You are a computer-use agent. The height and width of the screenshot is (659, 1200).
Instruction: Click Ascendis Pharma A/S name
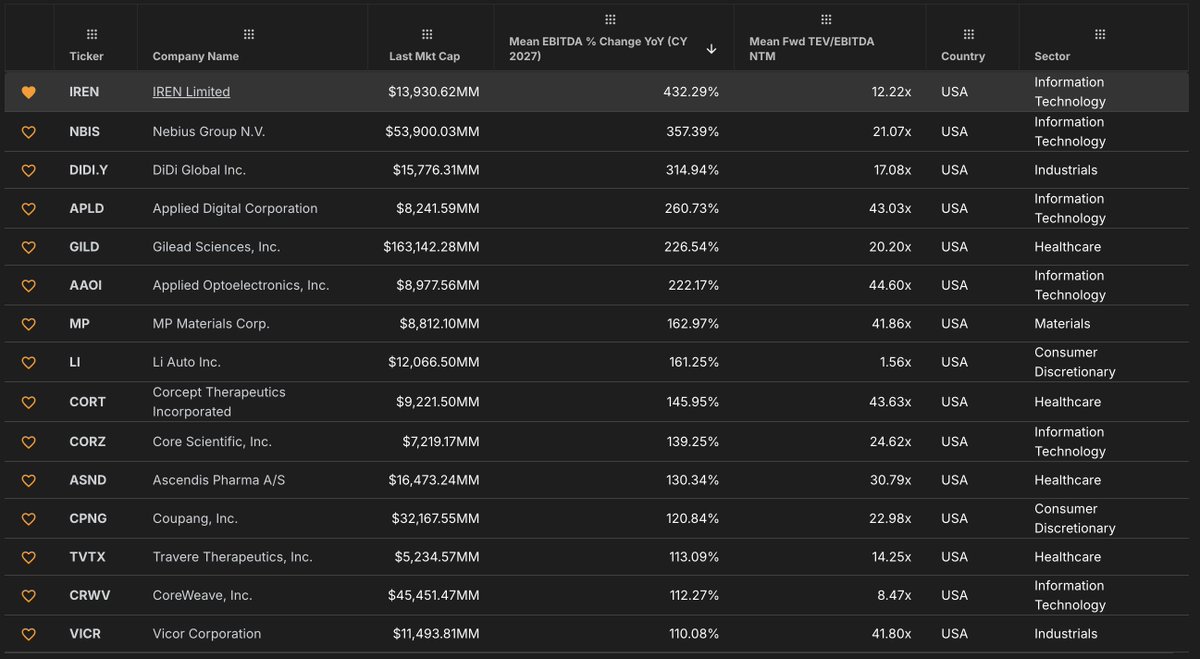219,480
